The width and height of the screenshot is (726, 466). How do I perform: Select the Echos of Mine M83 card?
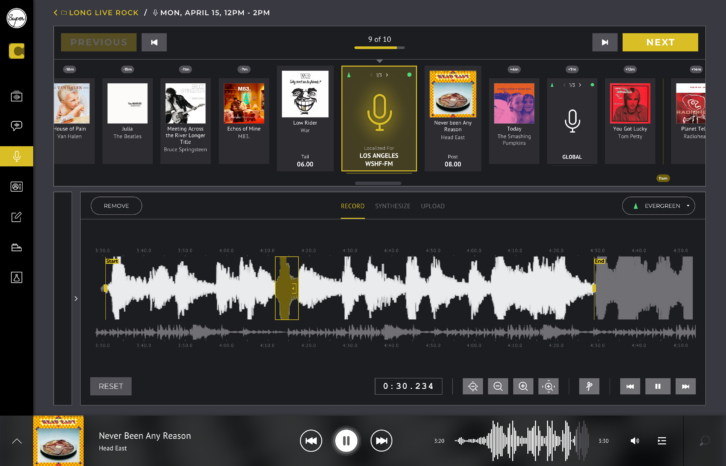[244, 121]
